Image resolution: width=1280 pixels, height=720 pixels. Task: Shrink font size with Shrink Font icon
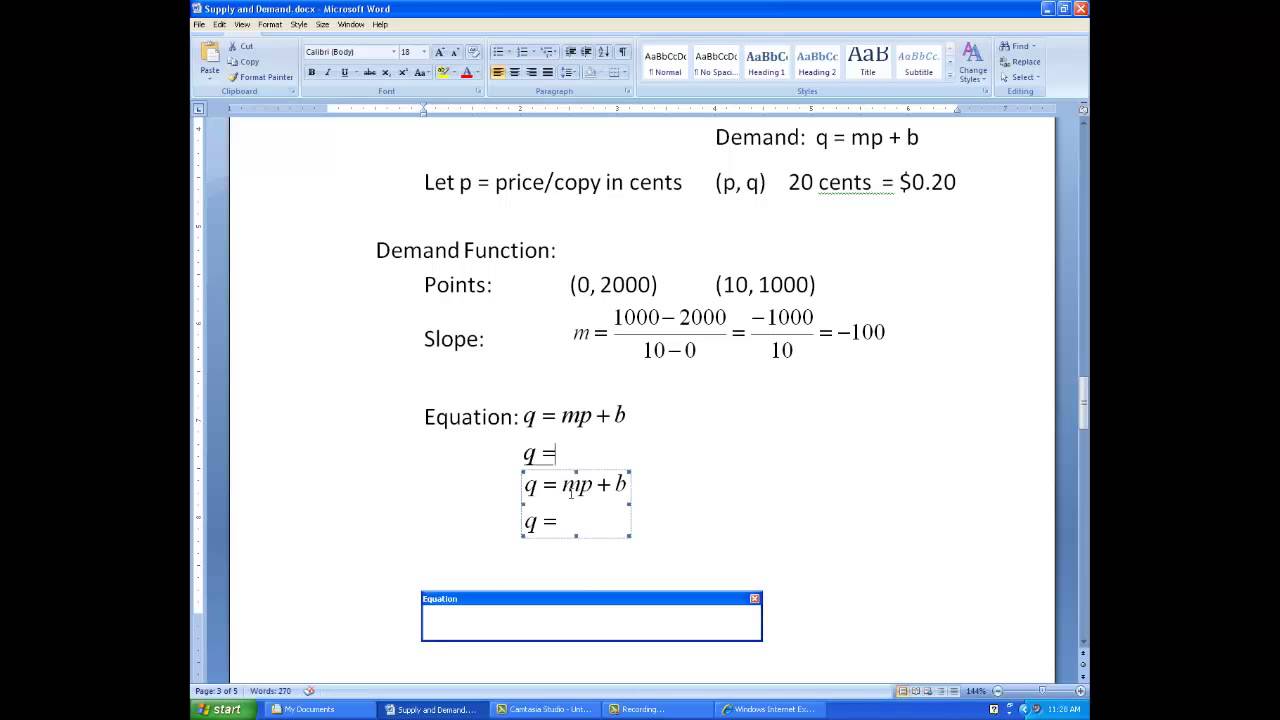pos(455,52)
